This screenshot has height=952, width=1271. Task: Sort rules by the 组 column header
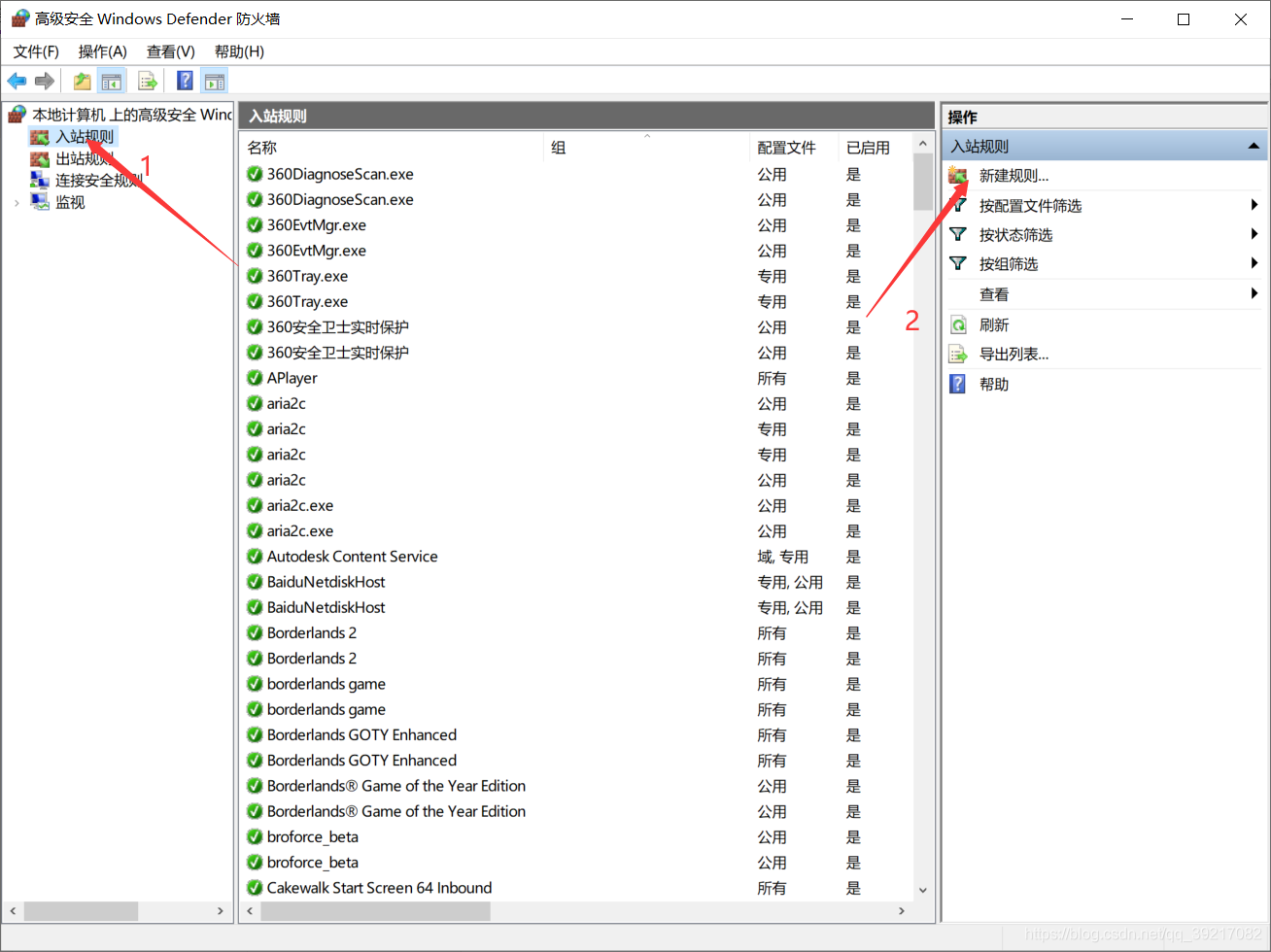647,148
